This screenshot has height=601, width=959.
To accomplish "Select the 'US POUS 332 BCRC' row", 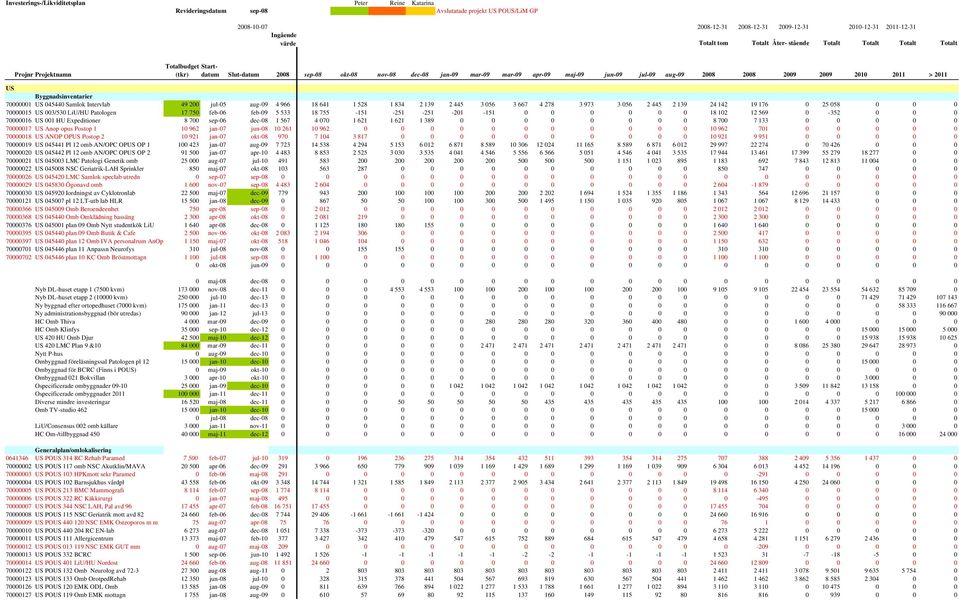I will tap(63, 555).
